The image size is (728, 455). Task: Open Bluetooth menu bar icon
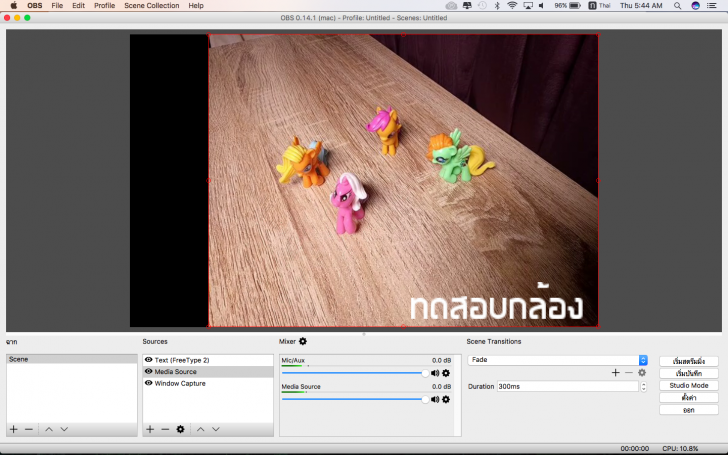[x=497, y=6]
